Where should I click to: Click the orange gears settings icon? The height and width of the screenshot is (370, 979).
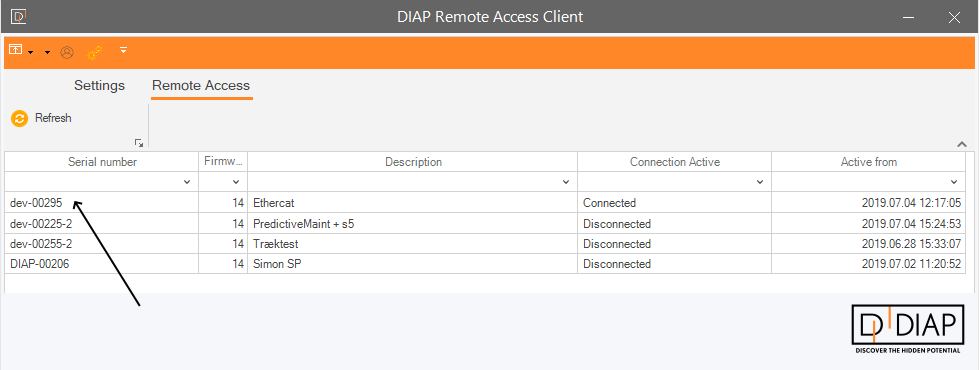point(94,53)
